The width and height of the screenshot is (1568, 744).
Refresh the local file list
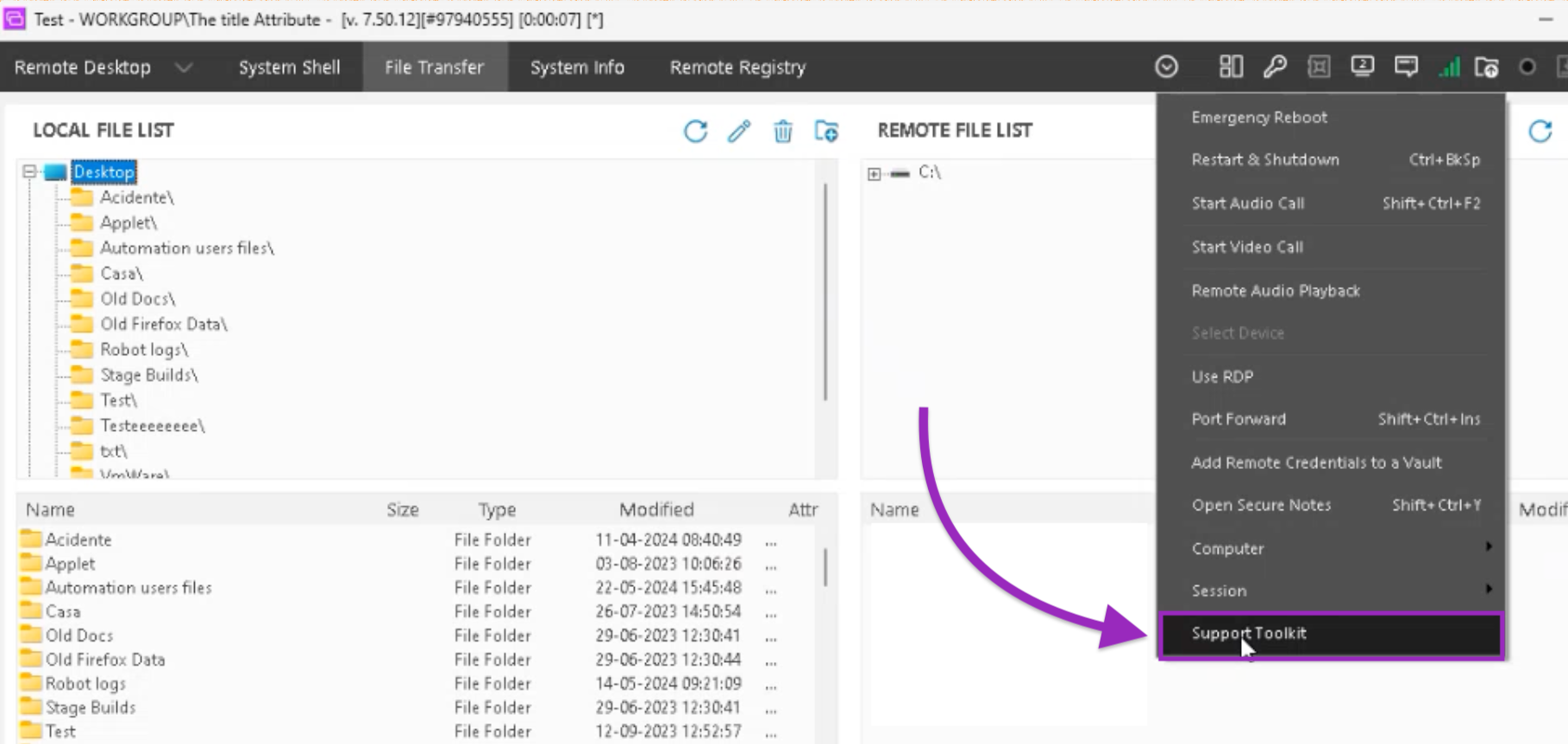695,131
